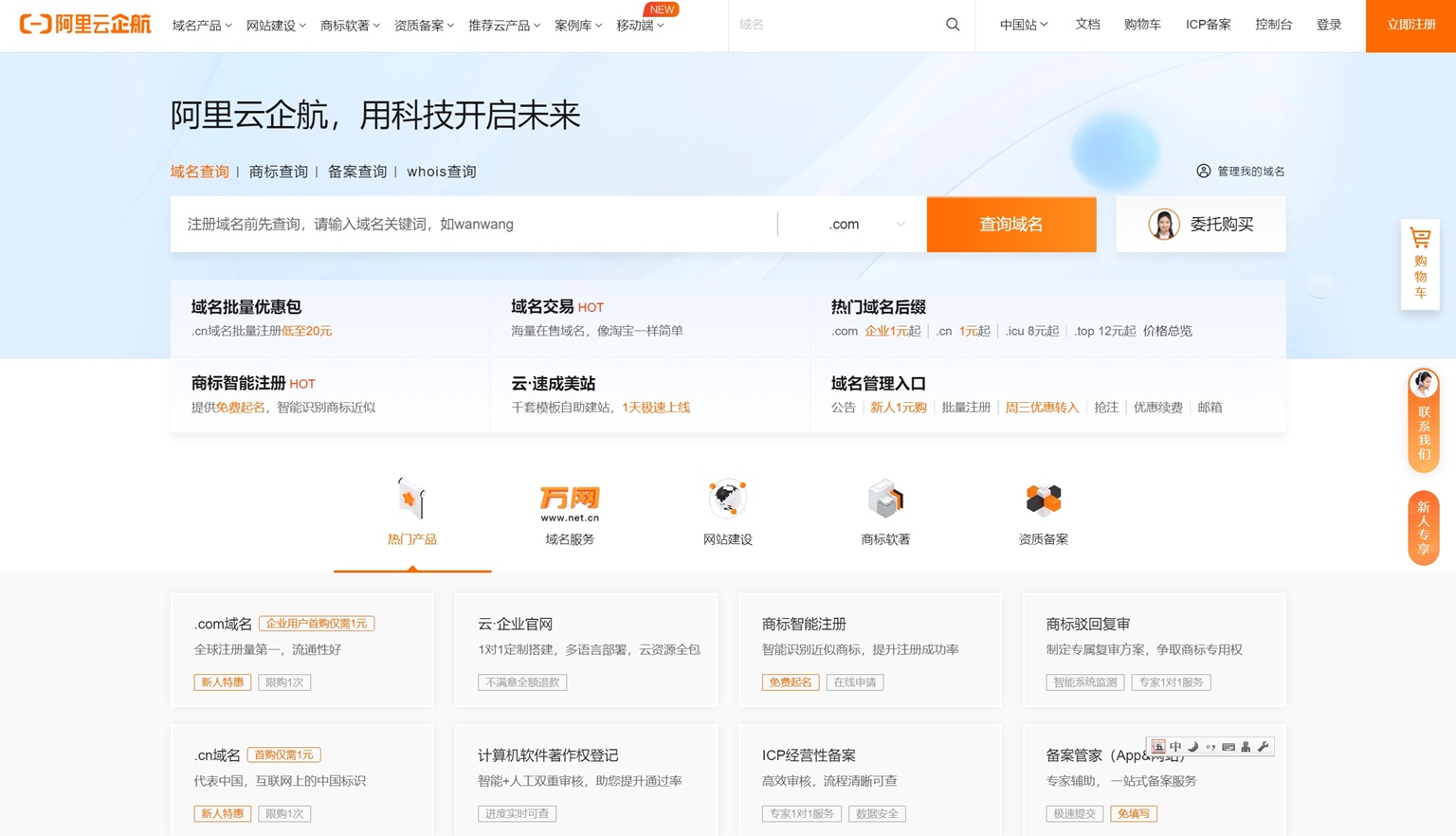Open the ICP备案 header link
1456x836 pixels.
click(x=1208, y=25)
